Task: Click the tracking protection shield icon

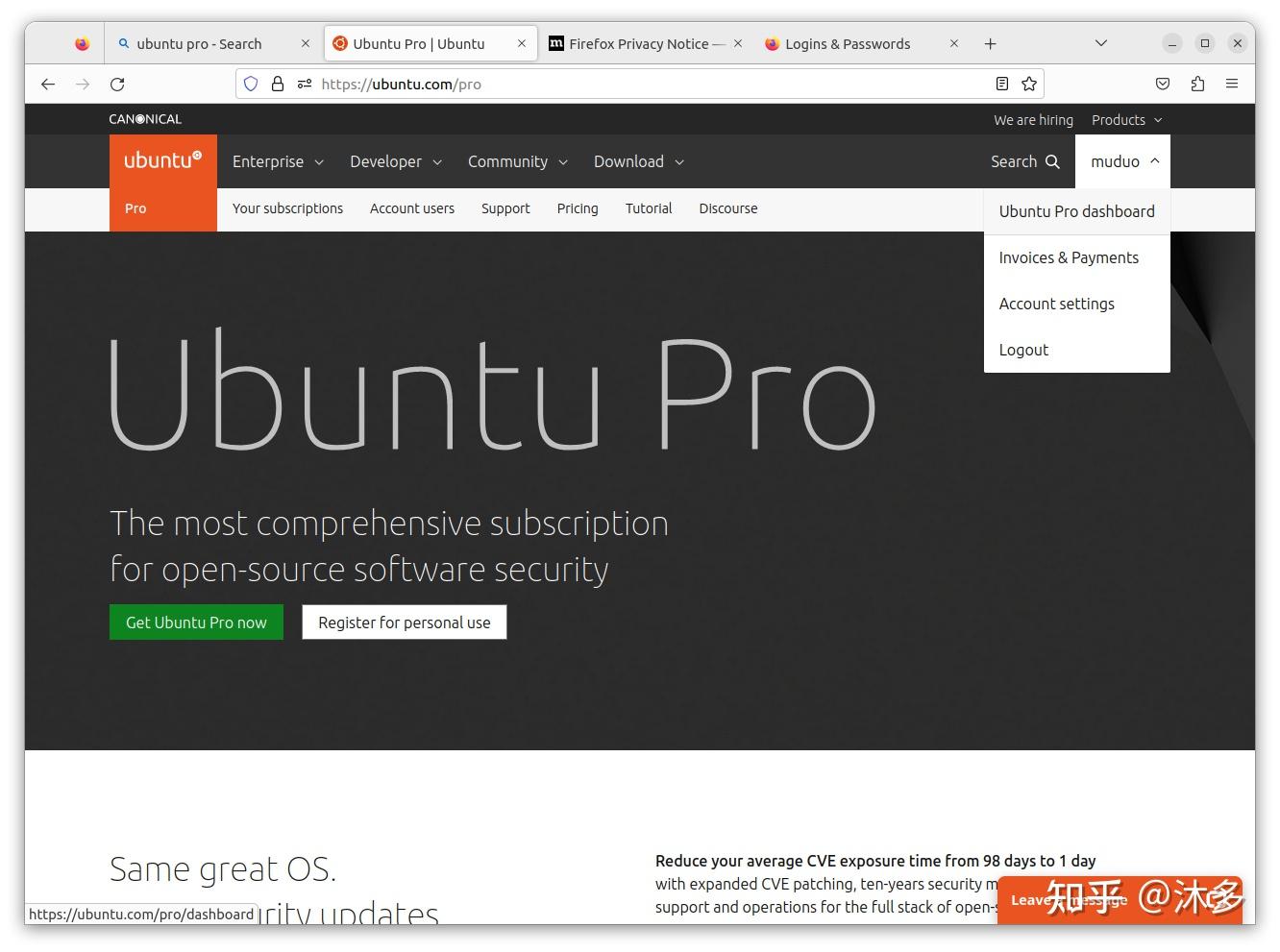Action: coord(251,84)
